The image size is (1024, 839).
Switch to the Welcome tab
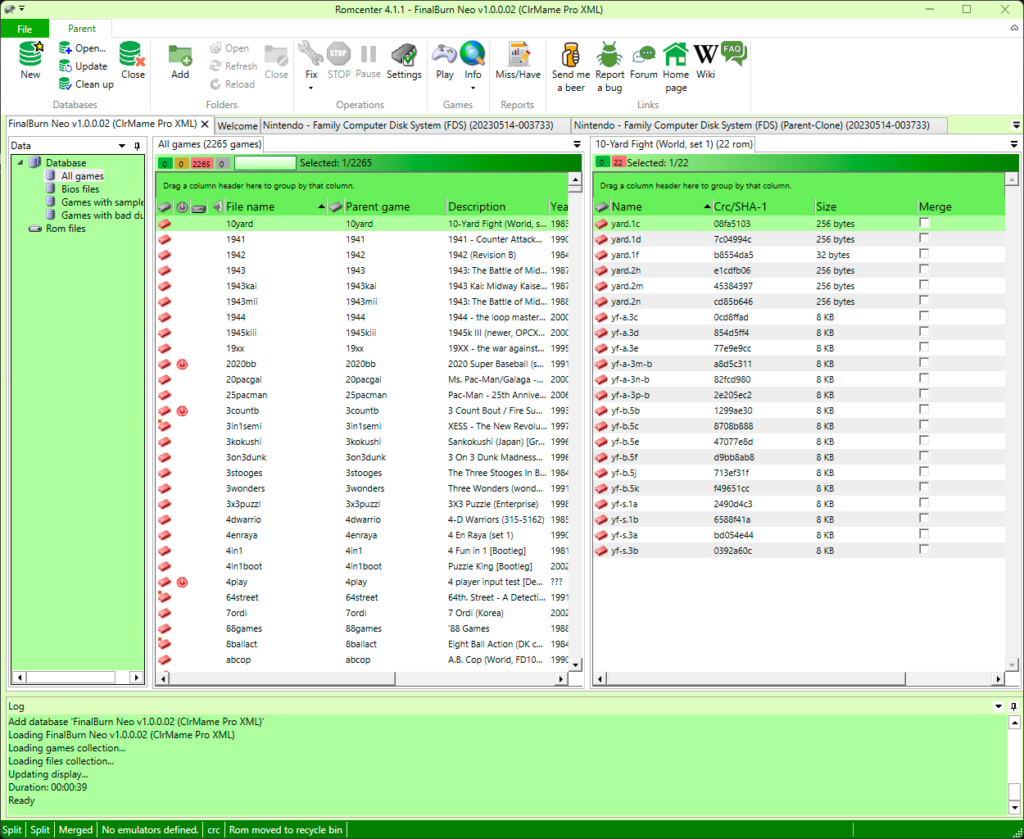238,125
